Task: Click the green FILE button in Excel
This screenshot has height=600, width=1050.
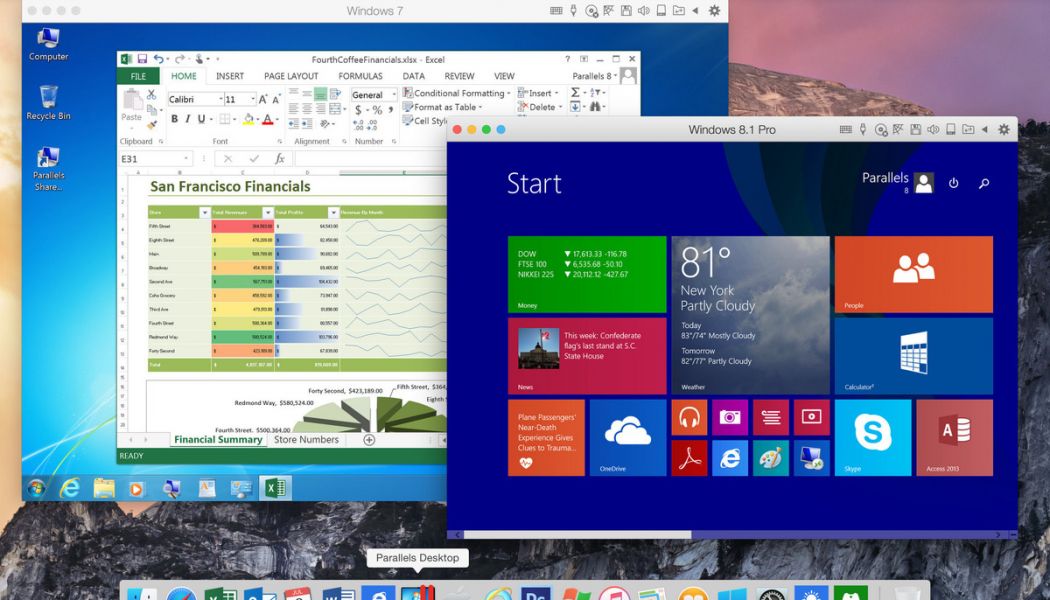Action: [x=138, y=76]
